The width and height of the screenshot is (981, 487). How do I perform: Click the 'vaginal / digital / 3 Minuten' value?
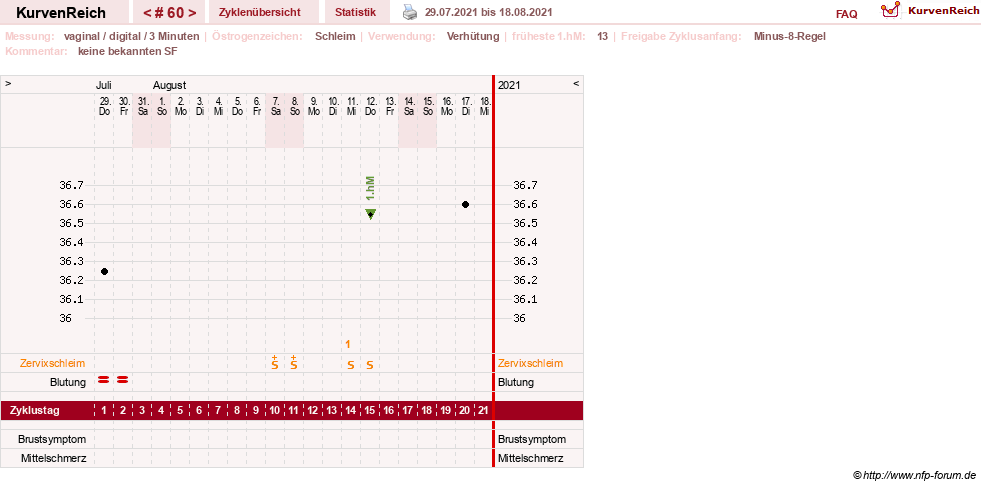tap(131, 36)
